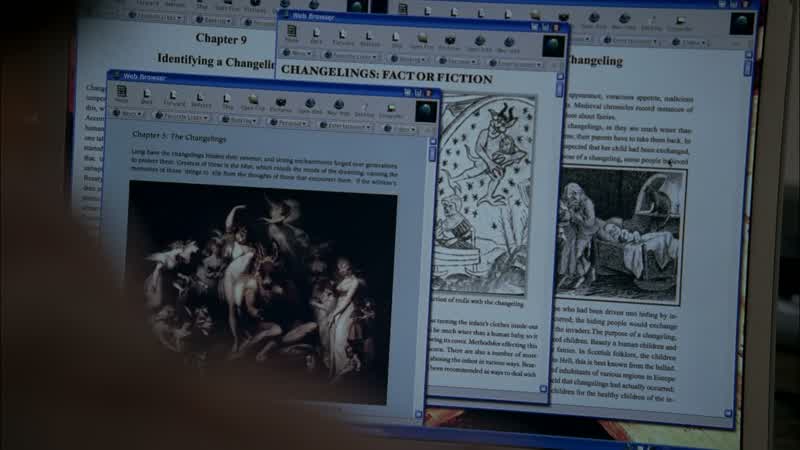Open Personal dropdown in the Chapter 3 browser
The width and height of the screenshot is (800, 450).
point(289,123)
